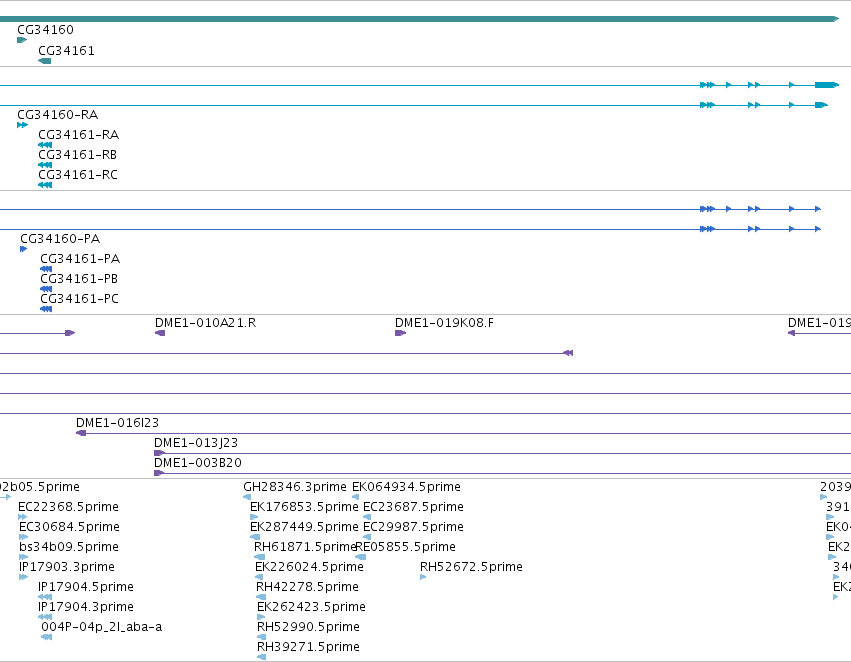Click the RH52990.5prime EST label

pyautogui.click(x=308, y=628)
